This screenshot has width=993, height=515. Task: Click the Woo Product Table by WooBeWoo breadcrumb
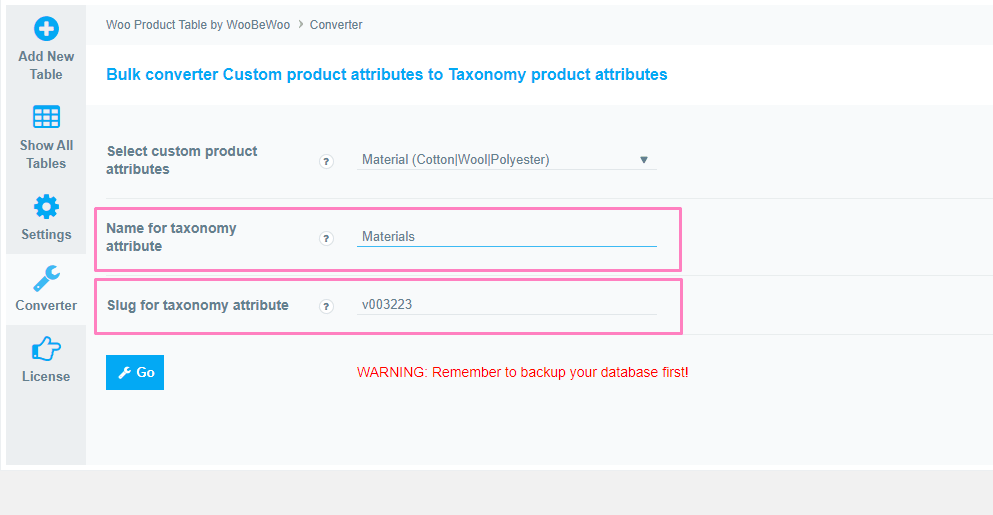pos(198,25)
